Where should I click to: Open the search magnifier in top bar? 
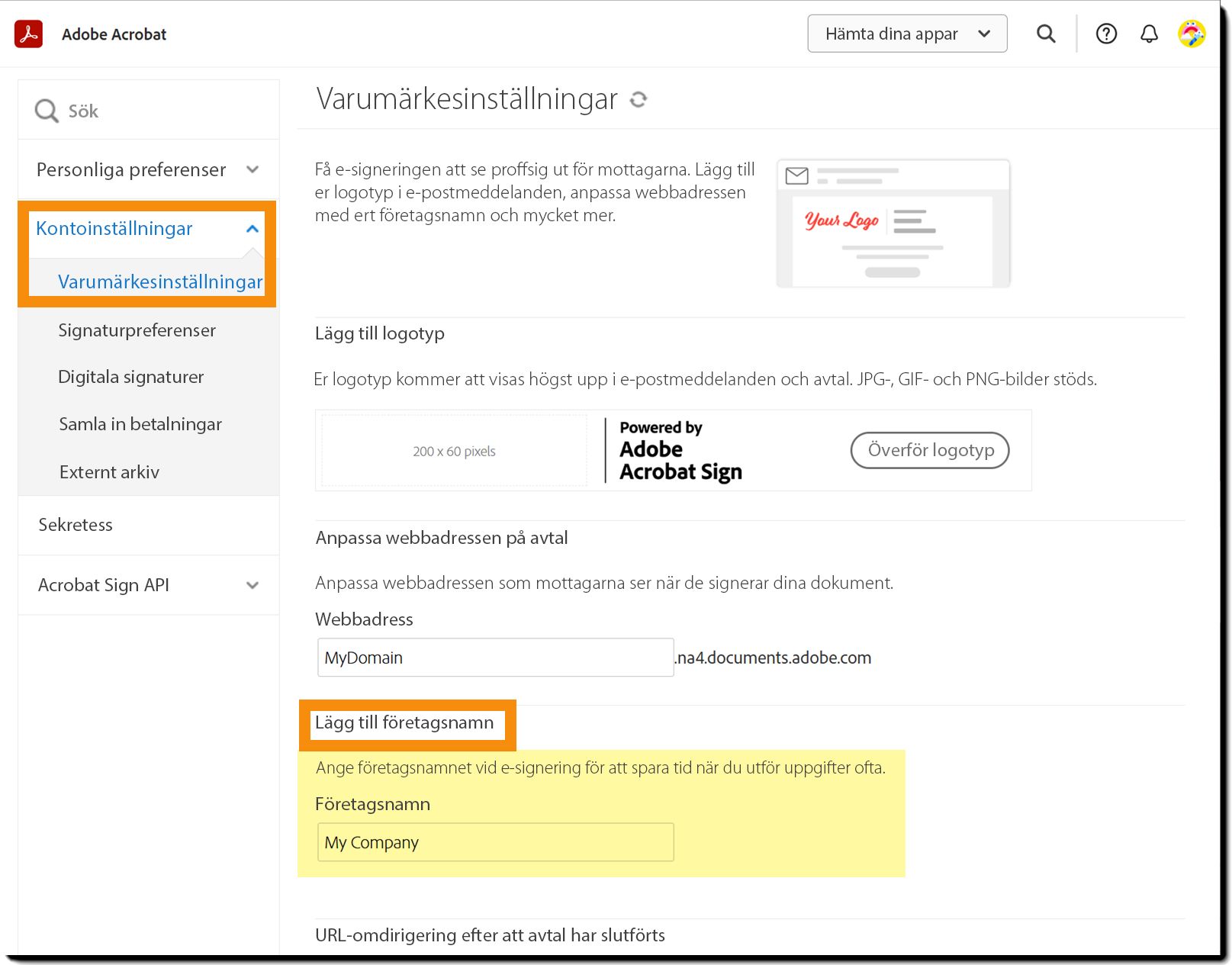(1046, 34)
